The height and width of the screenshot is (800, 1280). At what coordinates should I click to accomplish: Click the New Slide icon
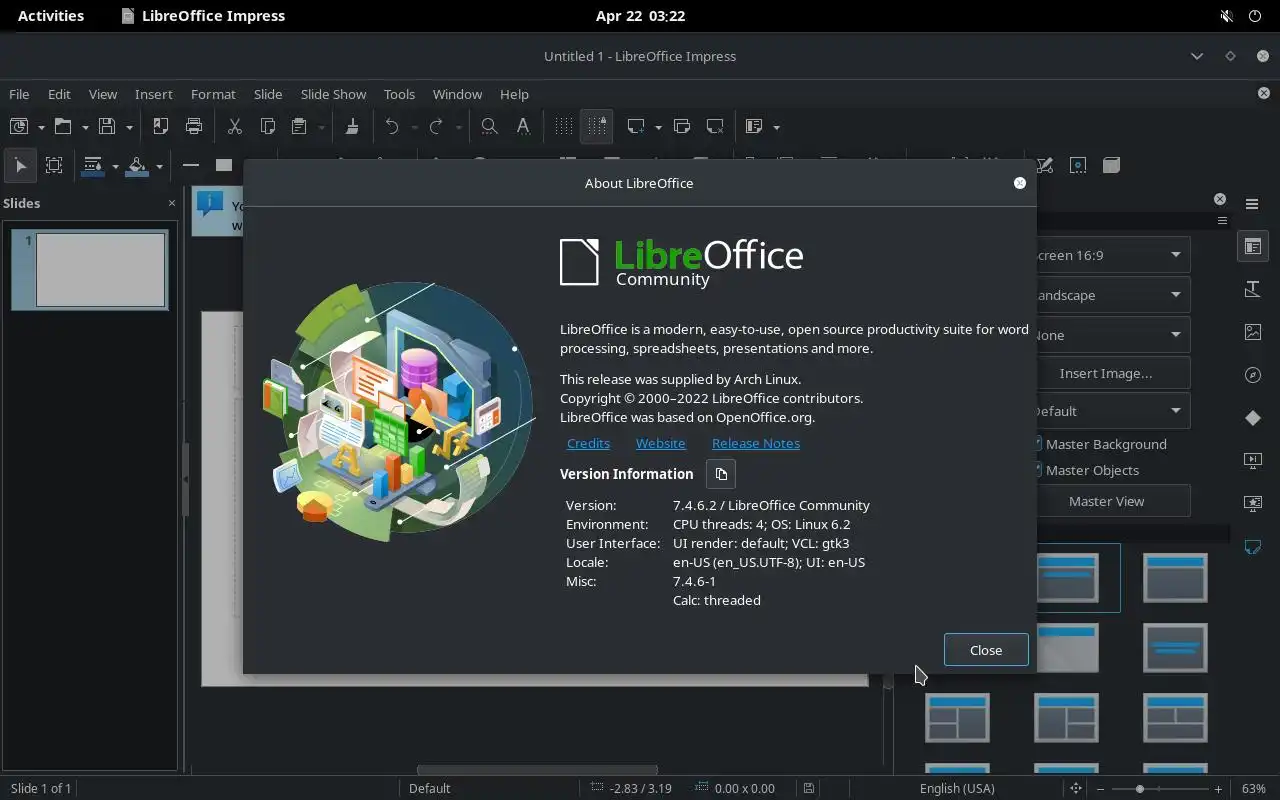pos(636,126)
